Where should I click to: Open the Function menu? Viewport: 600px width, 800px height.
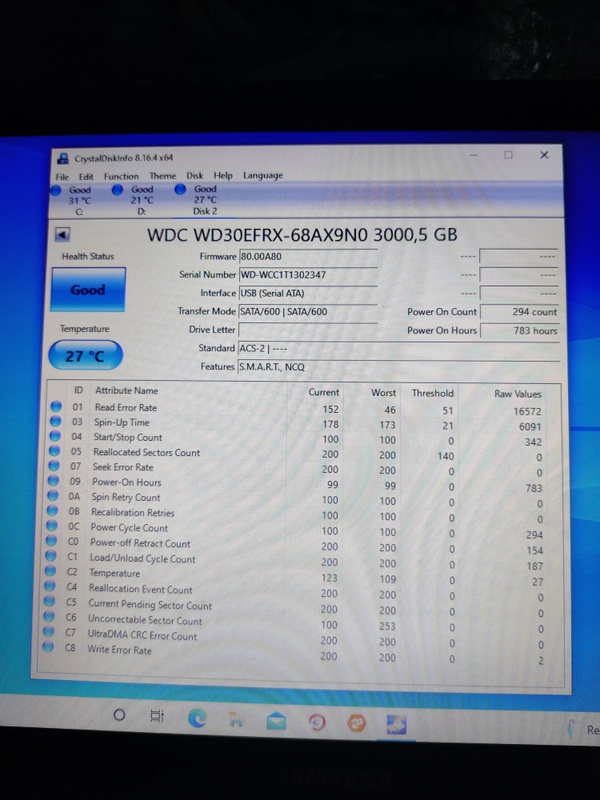tap(121, 177)
